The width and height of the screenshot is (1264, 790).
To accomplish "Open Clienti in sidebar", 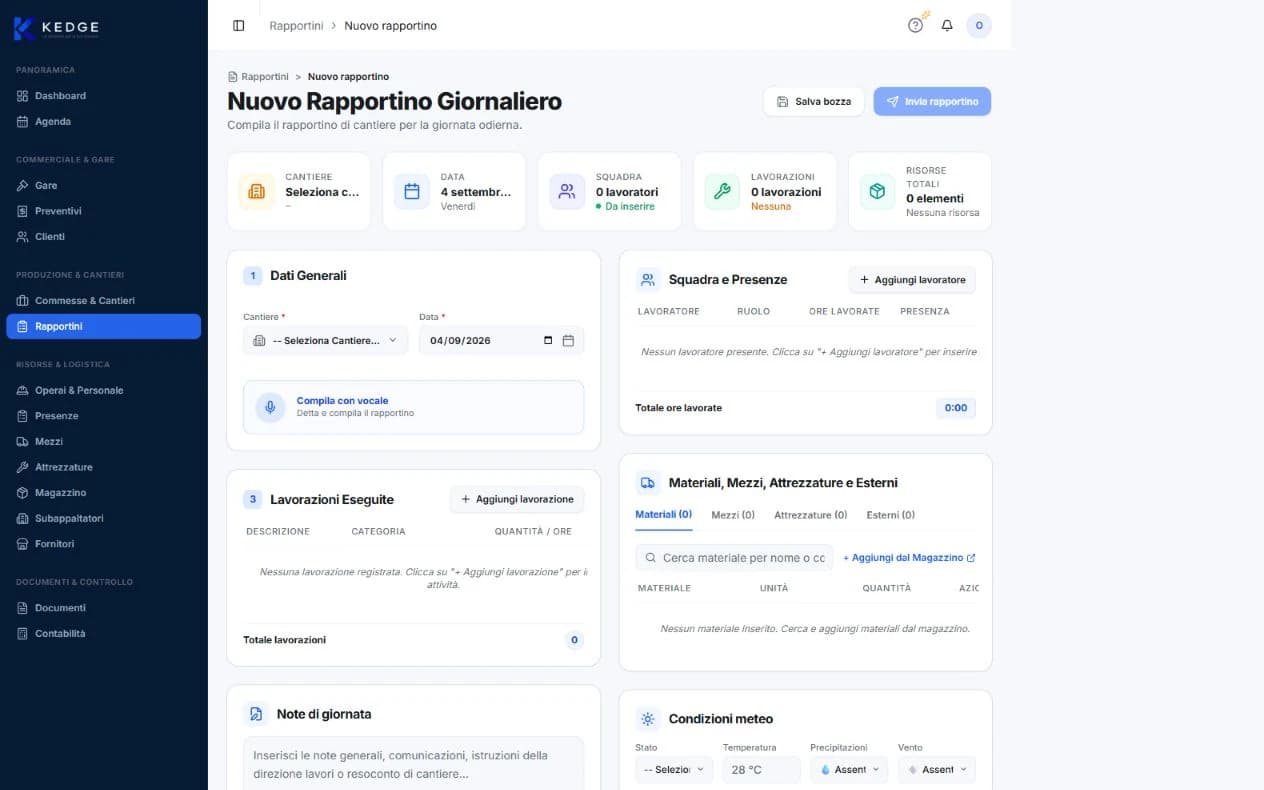I will [x=103, y=237].
